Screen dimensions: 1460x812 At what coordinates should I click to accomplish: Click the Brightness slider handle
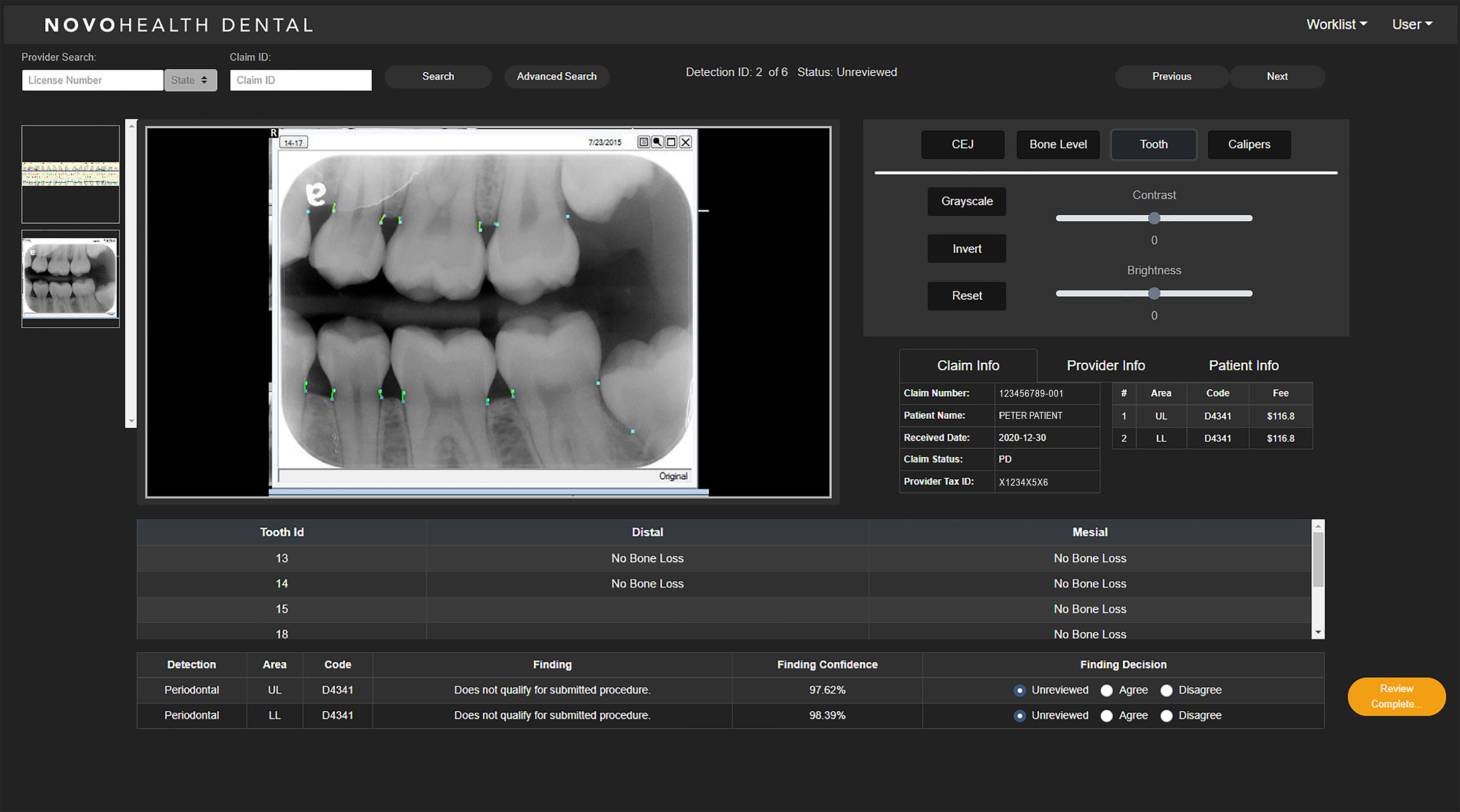(1154, 293)
